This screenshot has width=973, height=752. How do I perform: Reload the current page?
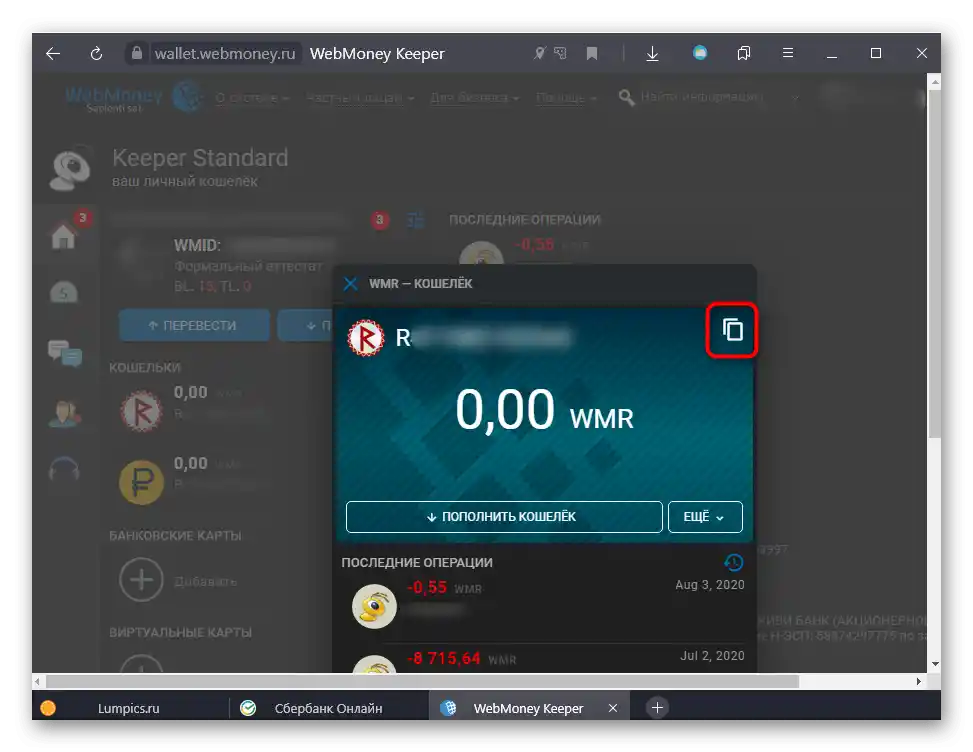point(96,54)
